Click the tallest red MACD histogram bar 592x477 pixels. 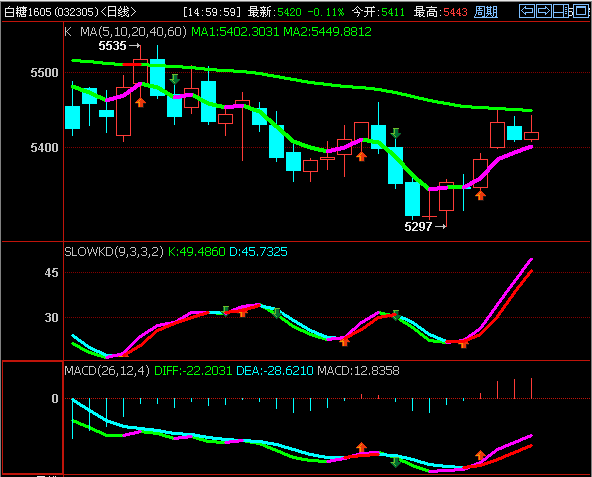[x=531, y=388]
